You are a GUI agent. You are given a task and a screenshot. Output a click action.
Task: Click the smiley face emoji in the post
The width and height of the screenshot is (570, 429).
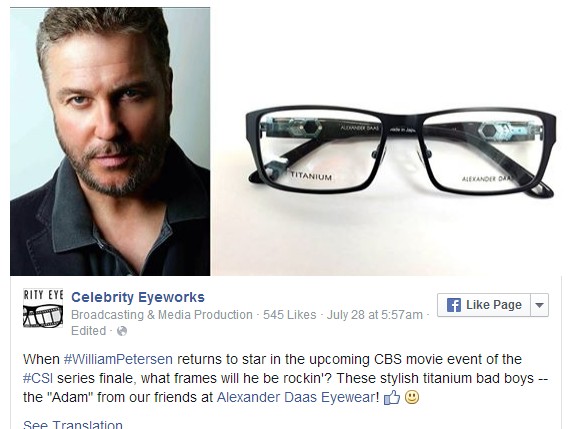pyautogui.click(x=412, y=397)
